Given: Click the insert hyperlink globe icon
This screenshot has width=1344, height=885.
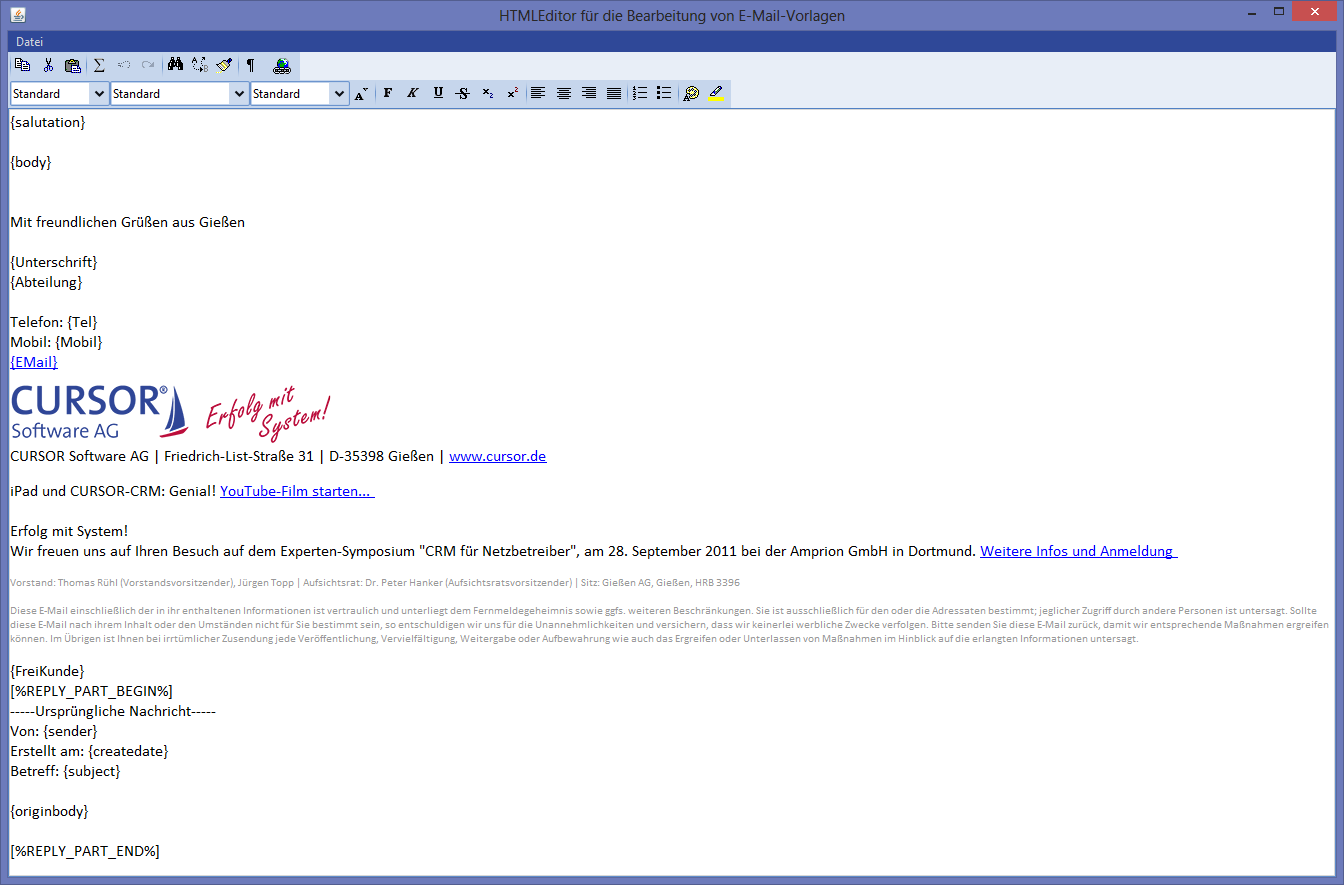Looking at the screenshot, I should pyautogui.click(x=282, y=66).
